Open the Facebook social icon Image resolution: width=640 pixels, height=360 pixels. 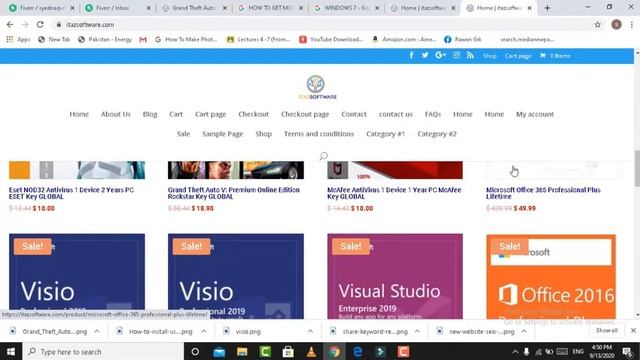point(411,55)
